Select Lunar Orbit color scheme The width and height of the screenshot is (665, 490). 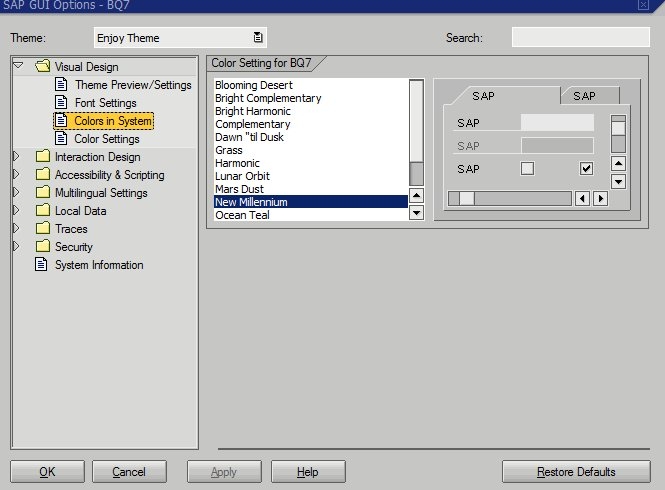pos(311,176)
